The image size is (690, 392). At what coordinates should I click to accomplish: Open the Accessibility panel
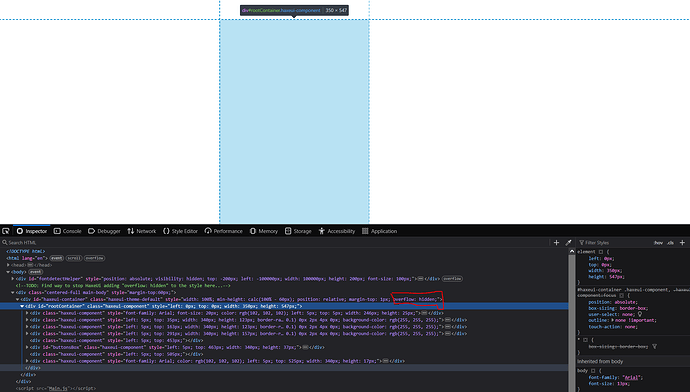pos(337,231)
